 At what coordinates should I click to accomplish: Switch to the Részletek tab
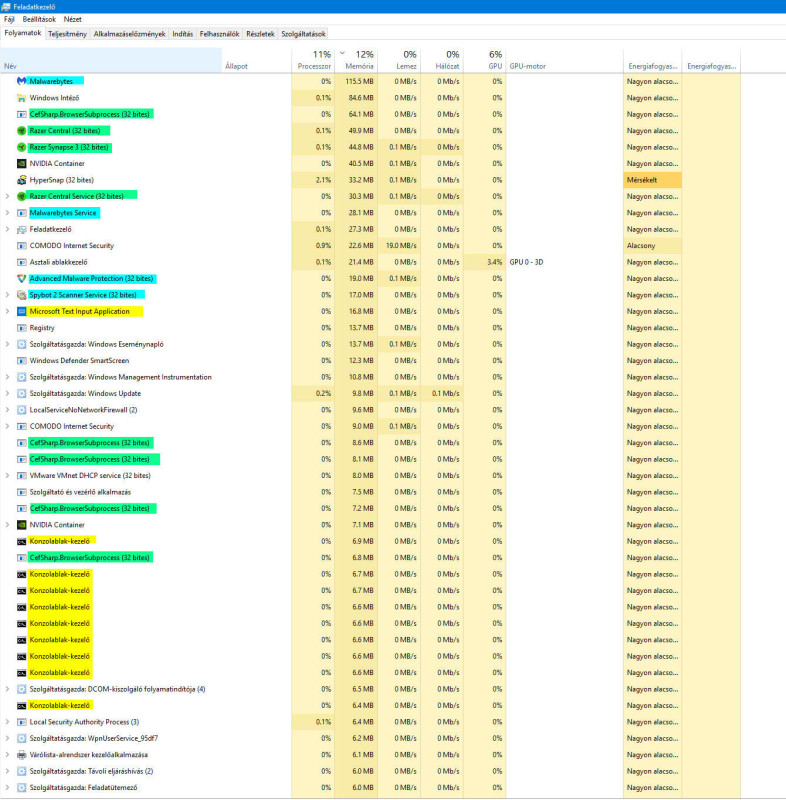tap(260, 34)
